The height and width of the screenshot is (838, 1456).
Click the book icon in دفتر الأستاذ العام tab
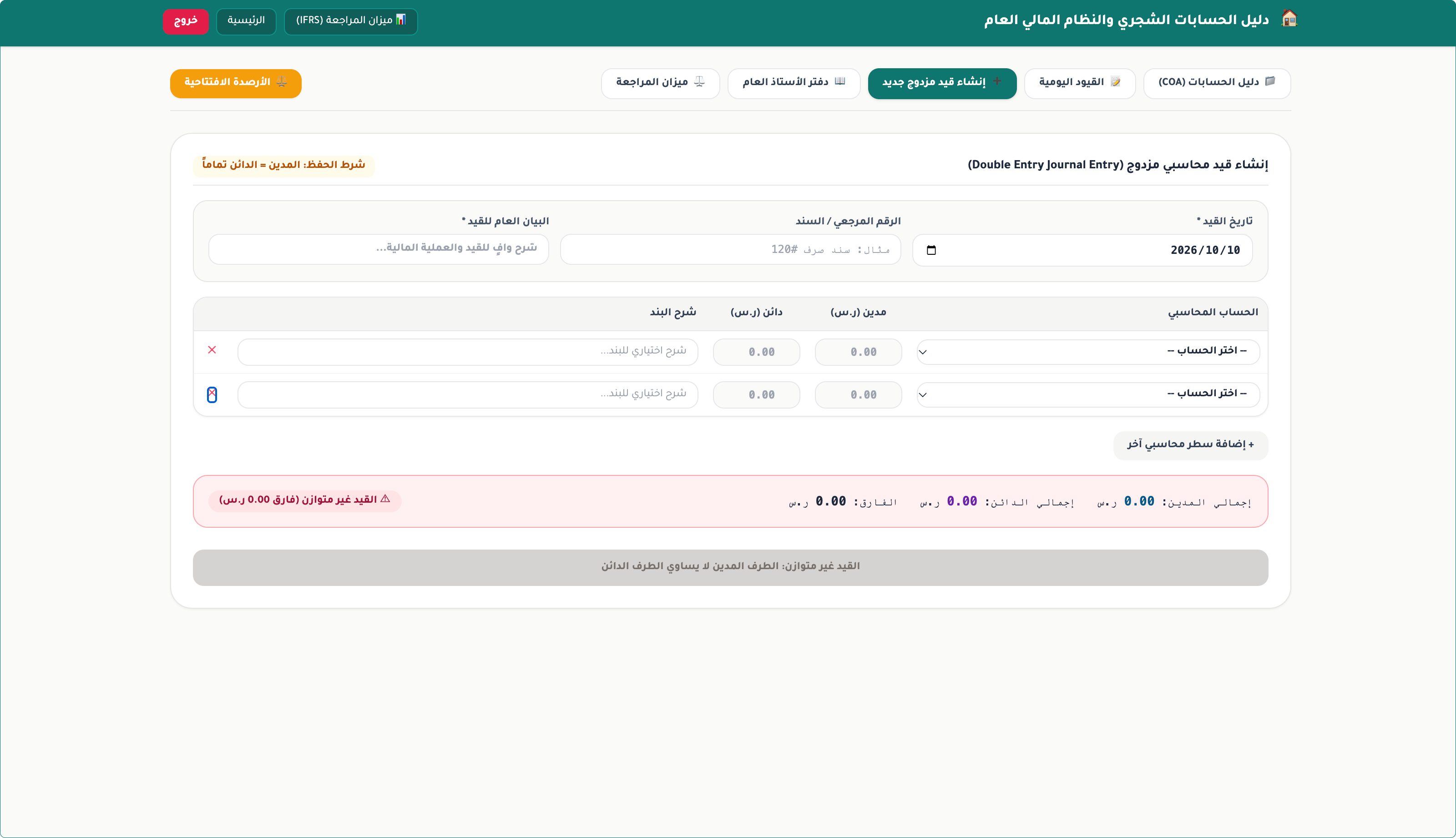pos(840,81)
